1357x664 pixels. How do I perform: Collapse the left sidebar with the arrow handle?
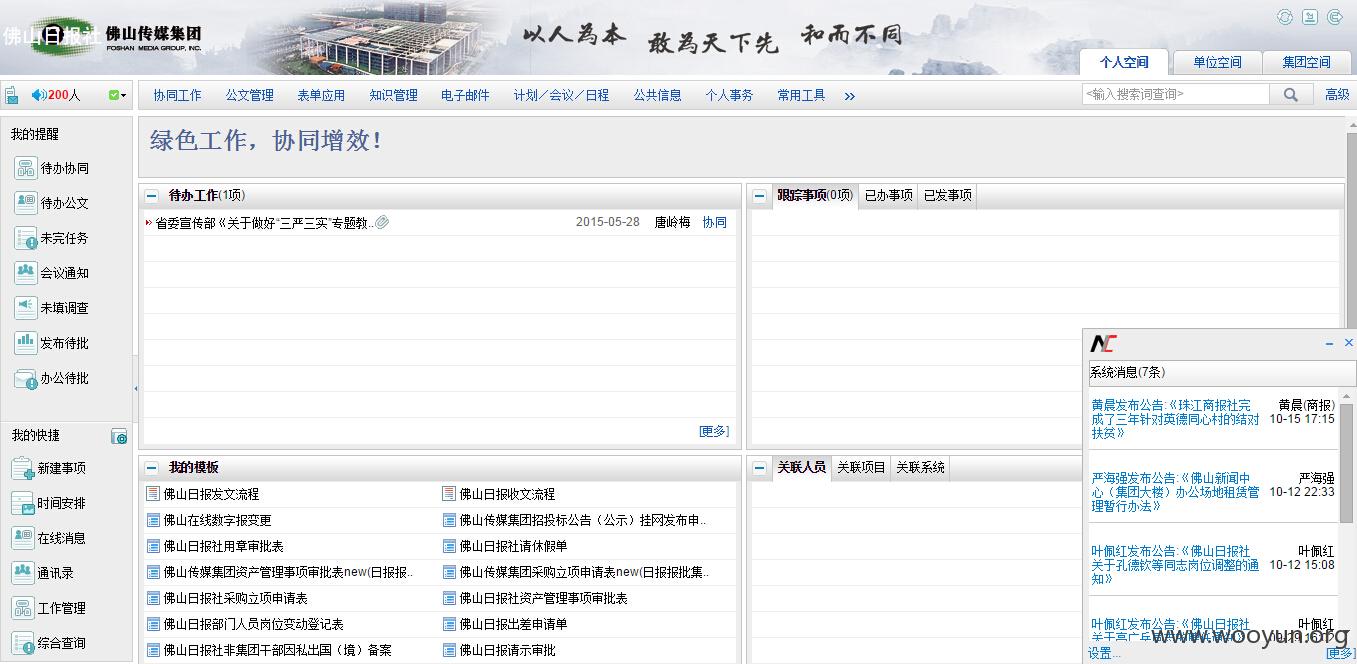136,388
